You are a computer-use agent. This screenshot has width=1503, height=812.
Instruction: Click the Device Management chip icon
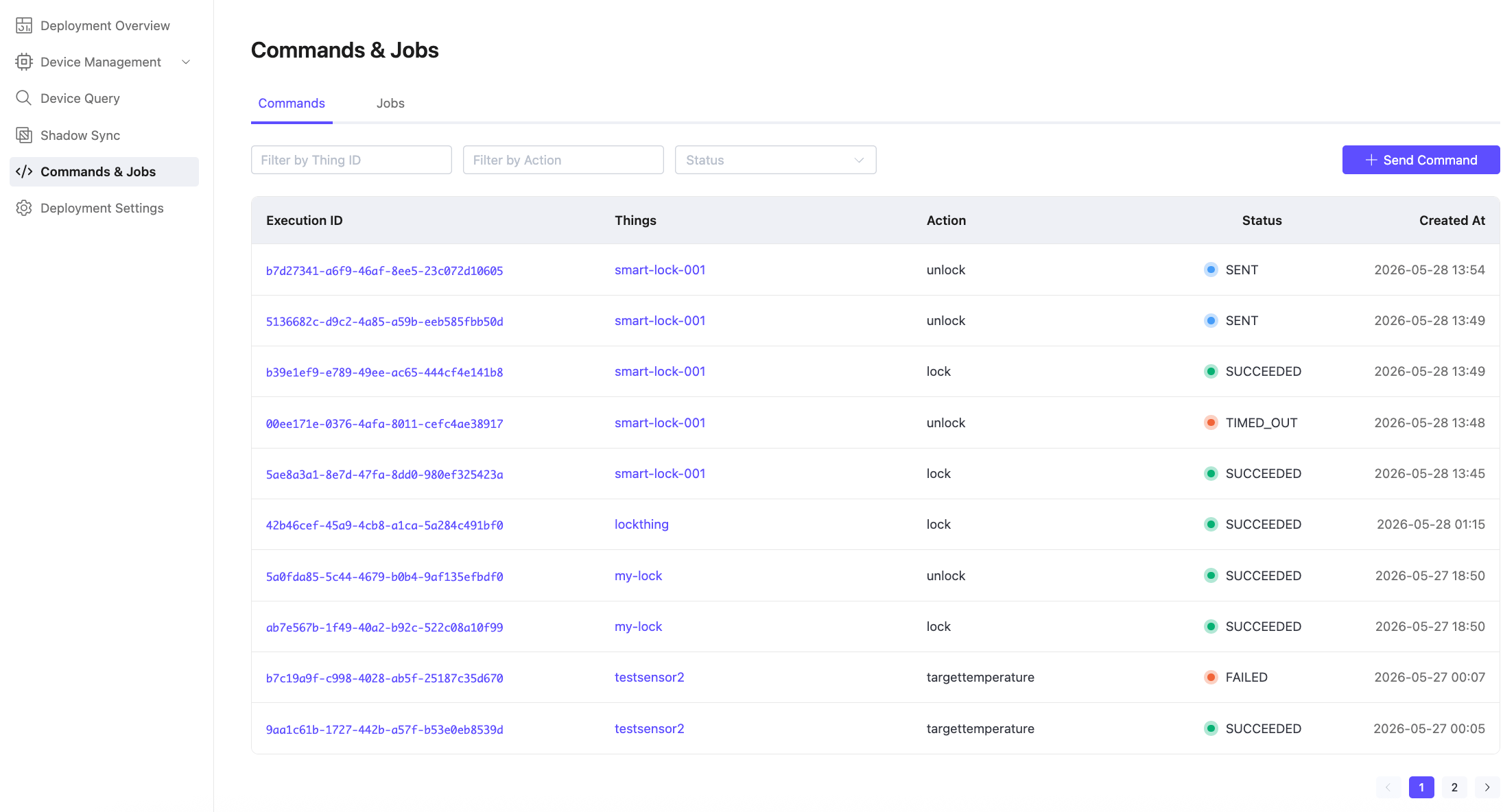coord(24,62)
